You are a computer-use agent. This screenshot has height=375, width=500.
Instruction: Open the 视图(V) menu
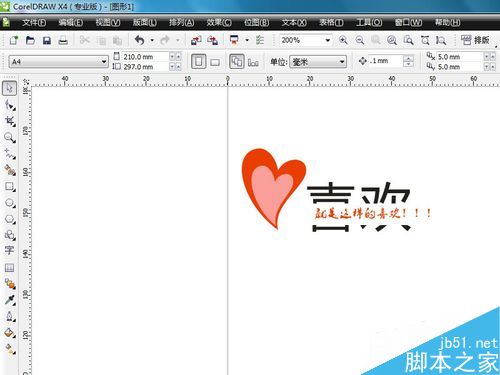click(108, 23)
